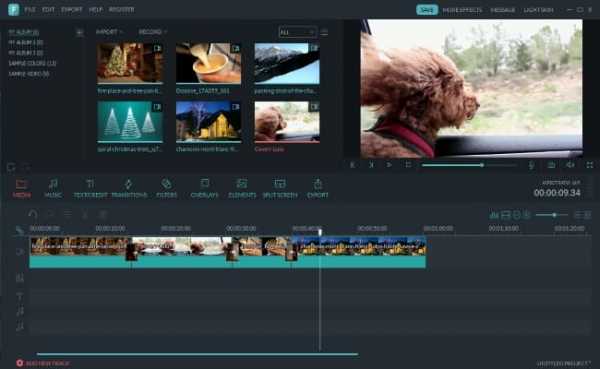Toggle the video track visibility eye icon
The height and width of the screenshot is (369, 600).
20,252
